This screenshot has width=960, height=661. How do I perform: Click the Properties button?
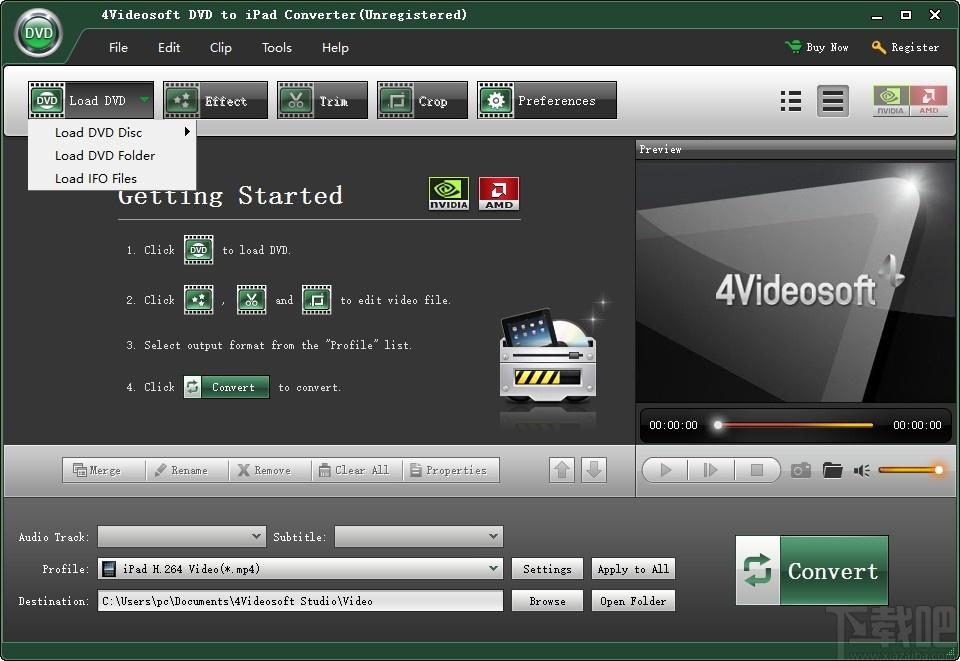[449, 470]
